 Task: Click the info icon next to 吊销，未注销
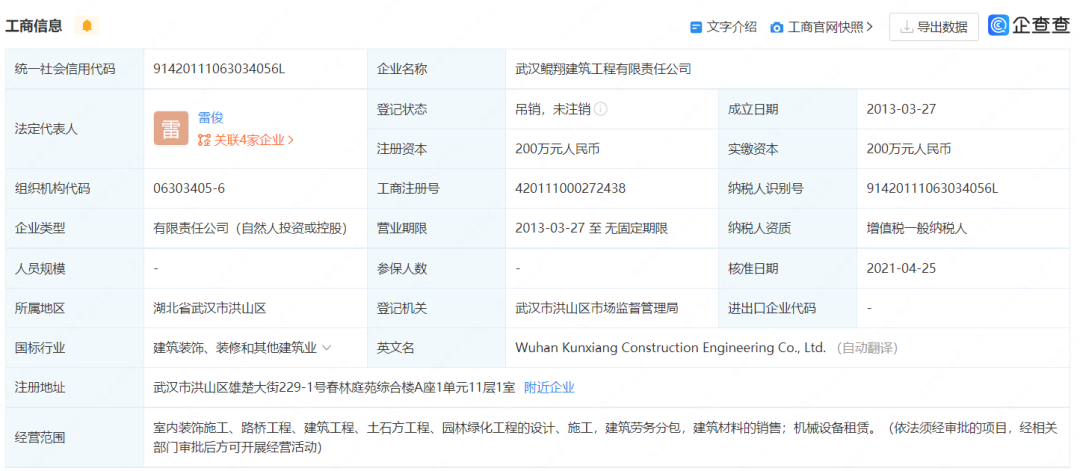(x=601, y=109)
